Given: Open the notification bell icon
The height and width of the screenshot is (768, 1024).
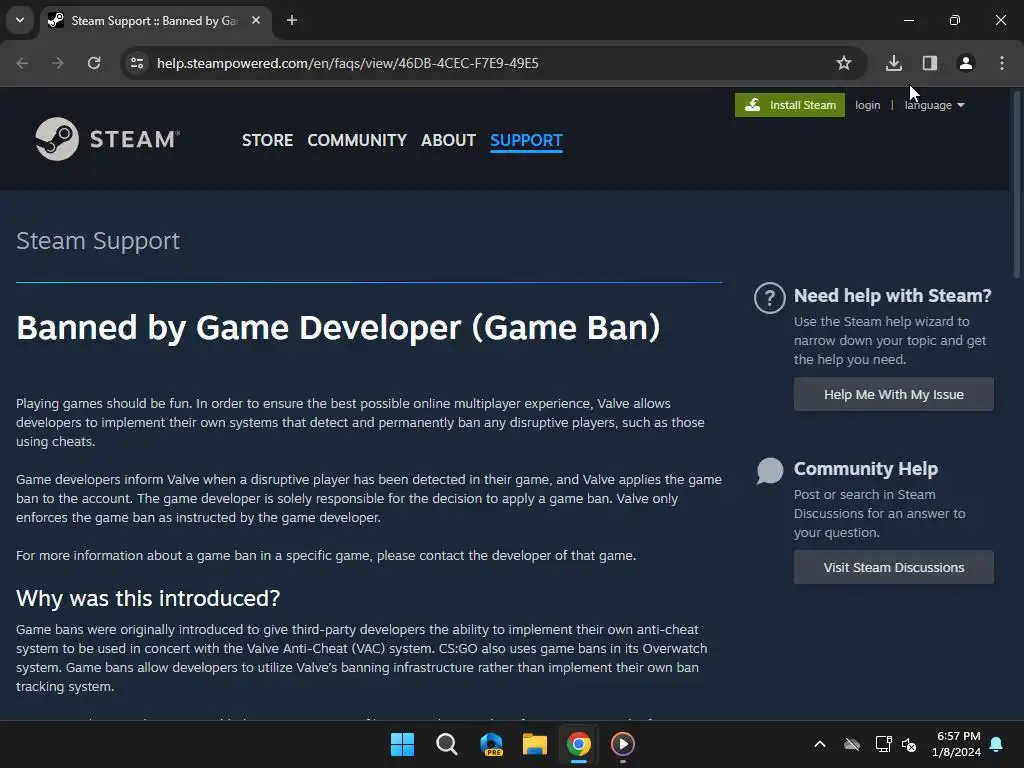Looking at the screenshot, I should 997,744.
